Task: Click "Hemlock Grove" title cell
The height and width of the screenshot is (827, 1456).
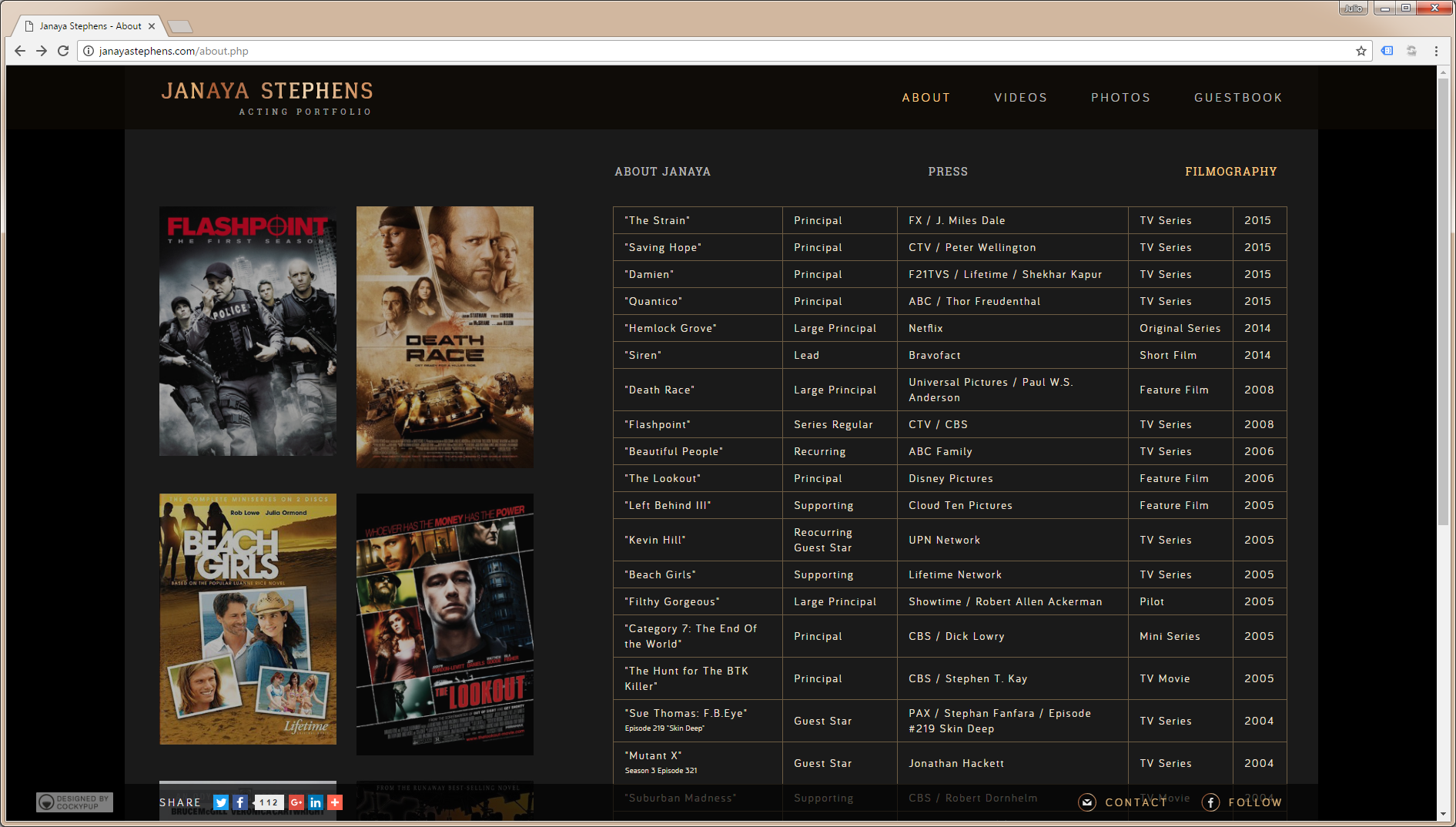Action: click(698, 328)
